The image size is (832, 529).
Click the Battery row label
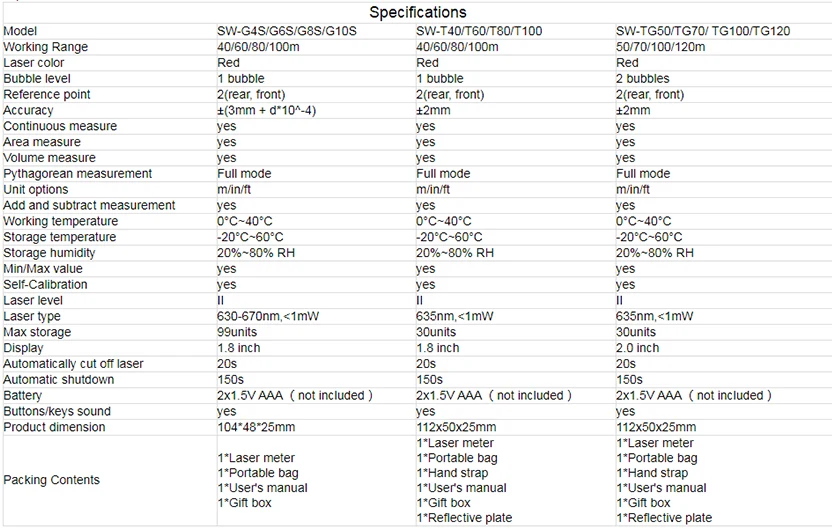(x=22, y=395)
